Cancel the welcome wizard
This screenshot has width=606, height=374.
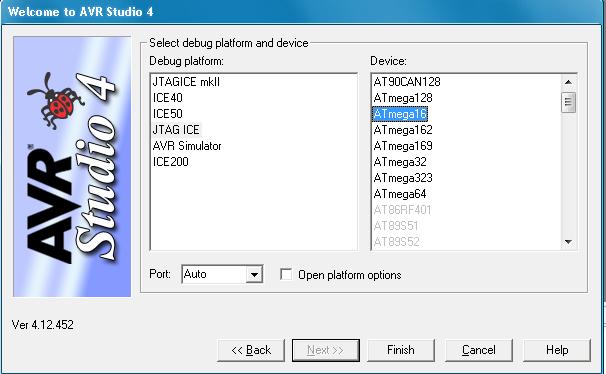tap(479, 350)
